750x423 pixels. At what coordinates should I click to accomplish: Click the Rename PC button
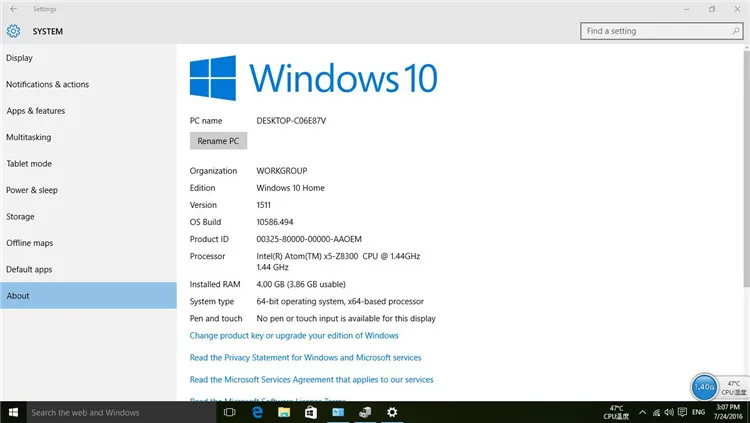pos(218,141)
